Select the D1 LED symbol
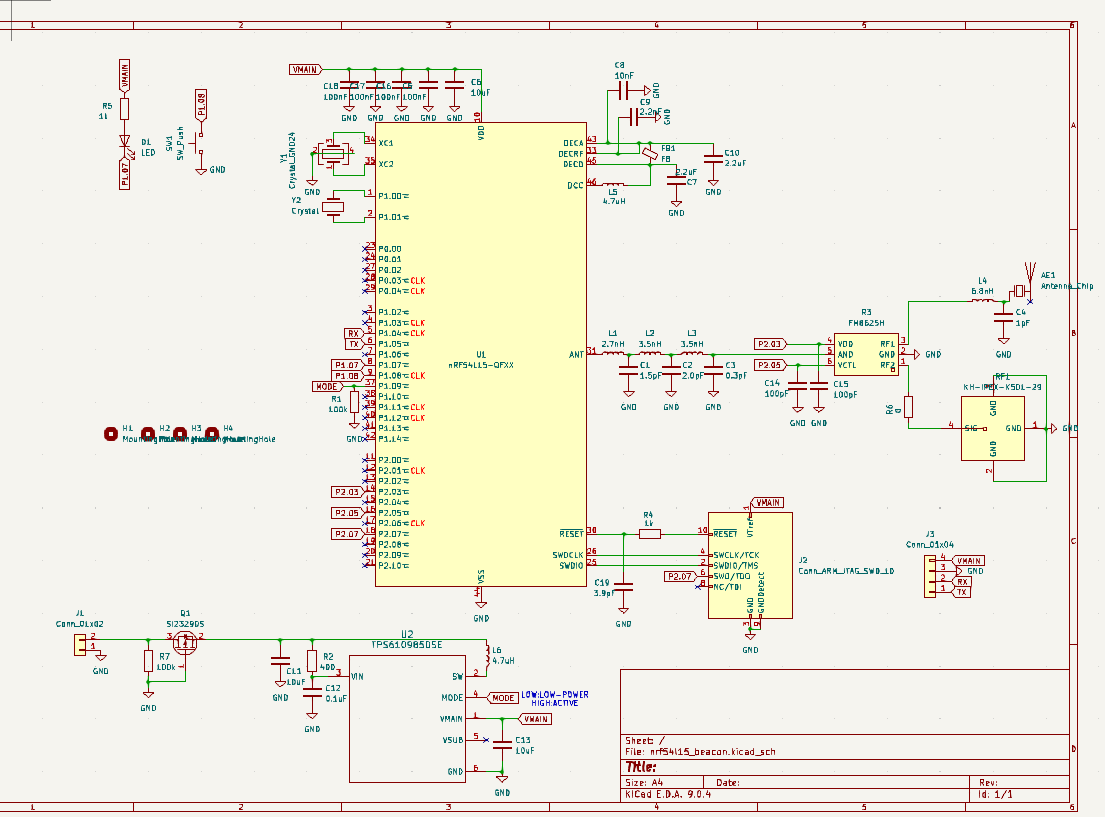 tap(125, 143)
